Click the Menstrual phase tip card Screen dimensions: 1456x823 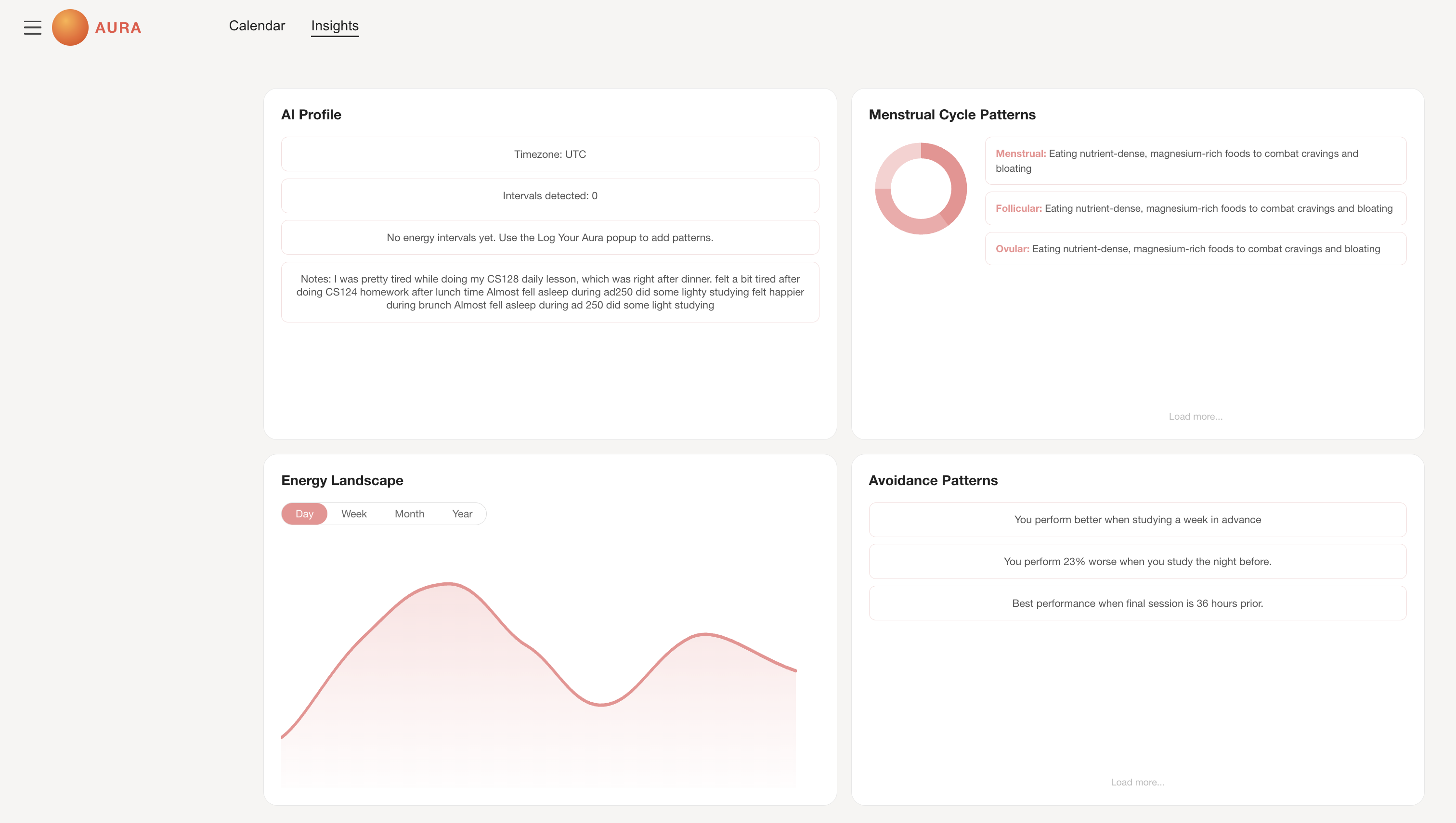click(x=1196, y=161)
